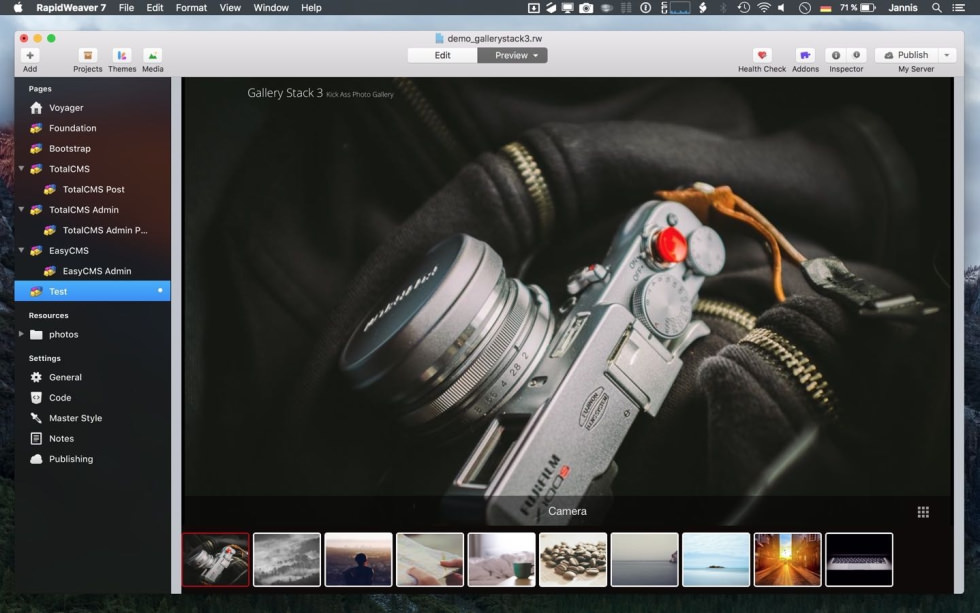980x613 pixels.
Task: Select the misty forest thumbnail
Action: tap(287, 559)
